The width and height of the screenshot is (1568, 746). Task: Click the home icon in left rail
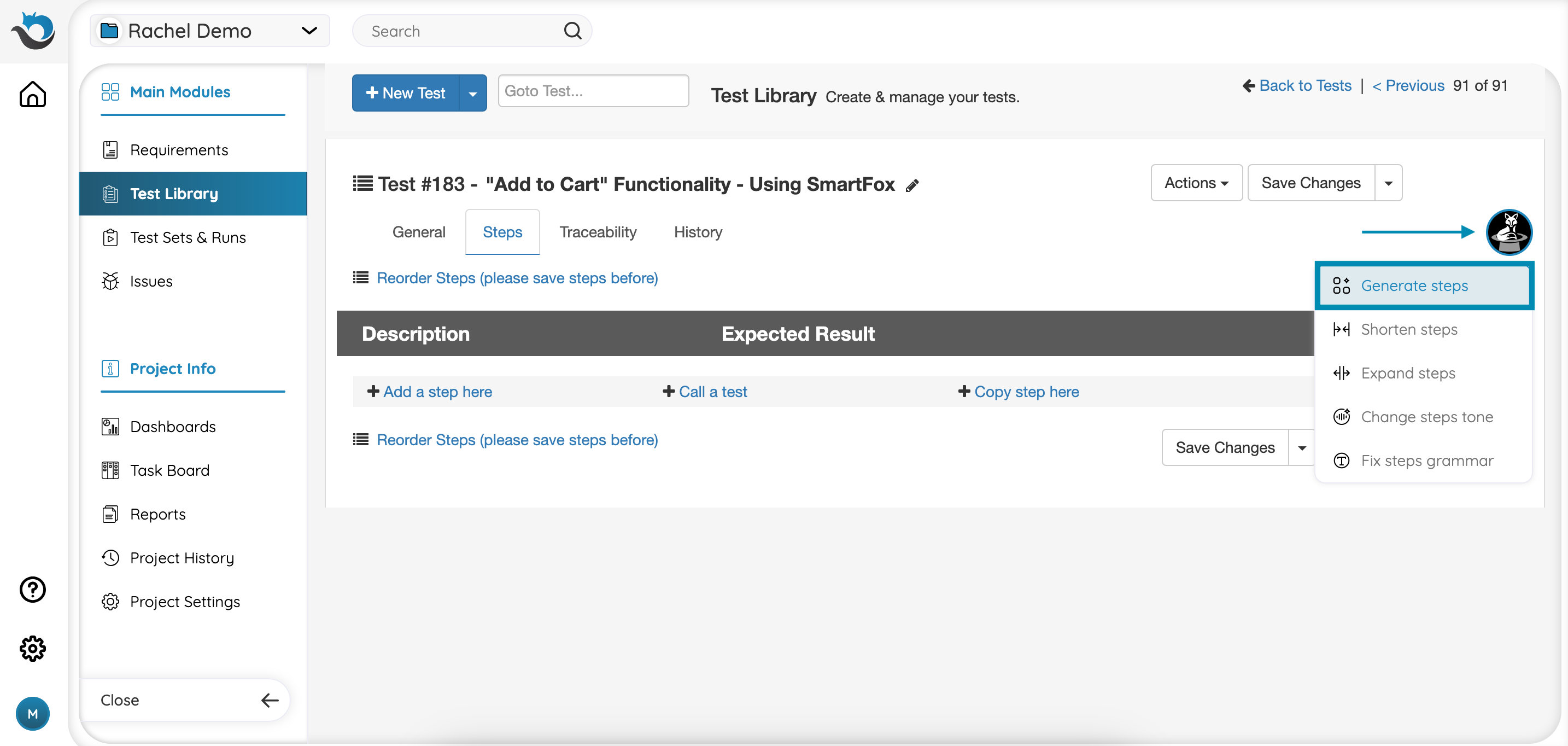click(33, 95)
